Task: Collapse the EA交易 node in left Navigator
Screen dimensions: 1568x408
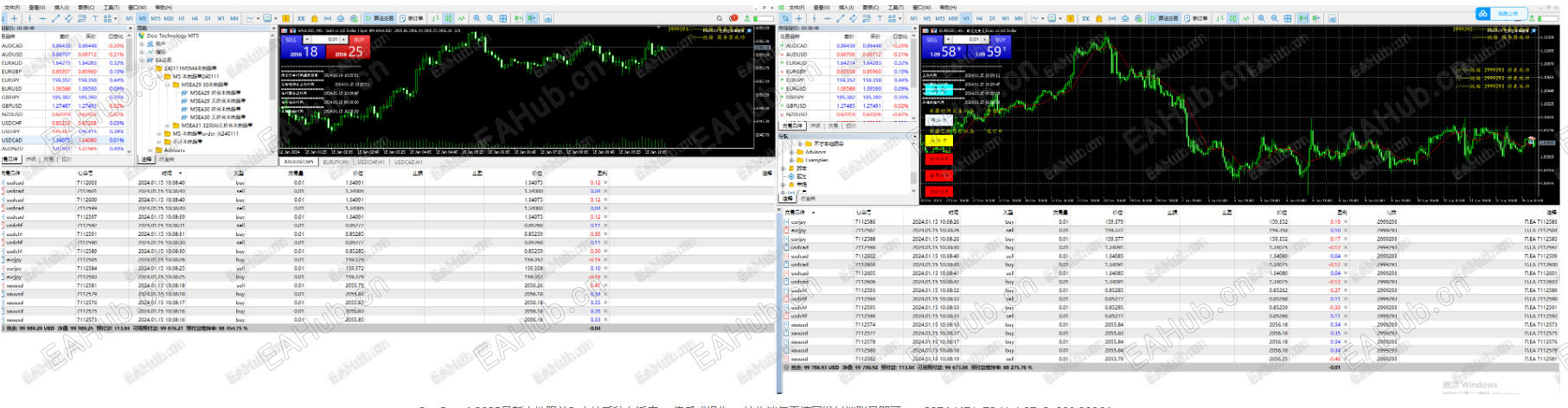Action: coord(142,61)
